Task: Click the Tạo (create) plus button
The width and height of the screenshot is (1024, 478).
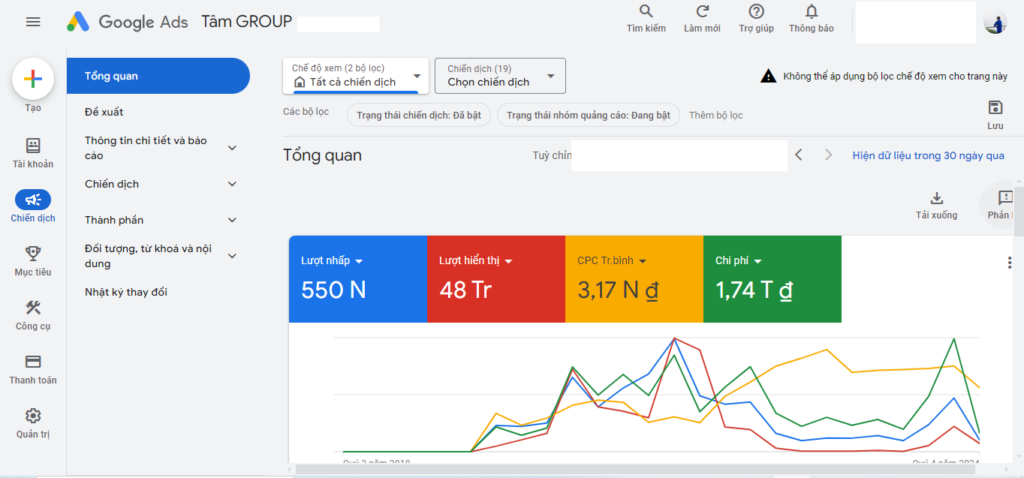Action: (x=33, y=79)
